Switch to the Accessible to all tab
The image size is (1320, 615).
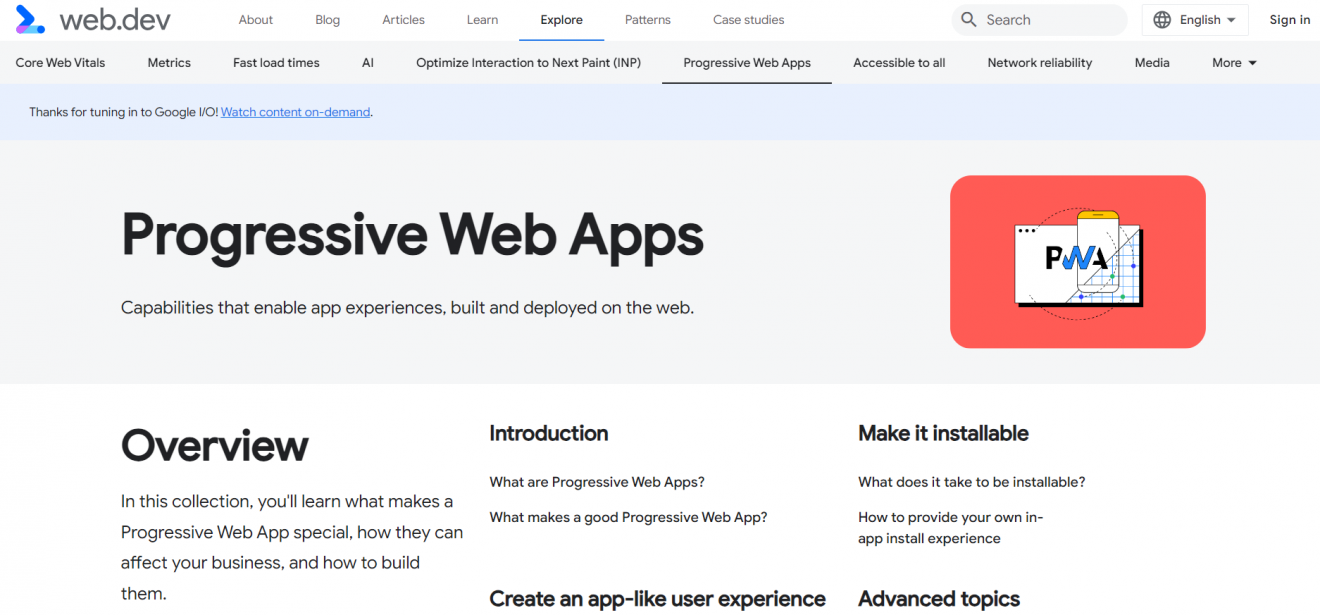[x=898, y=62]
